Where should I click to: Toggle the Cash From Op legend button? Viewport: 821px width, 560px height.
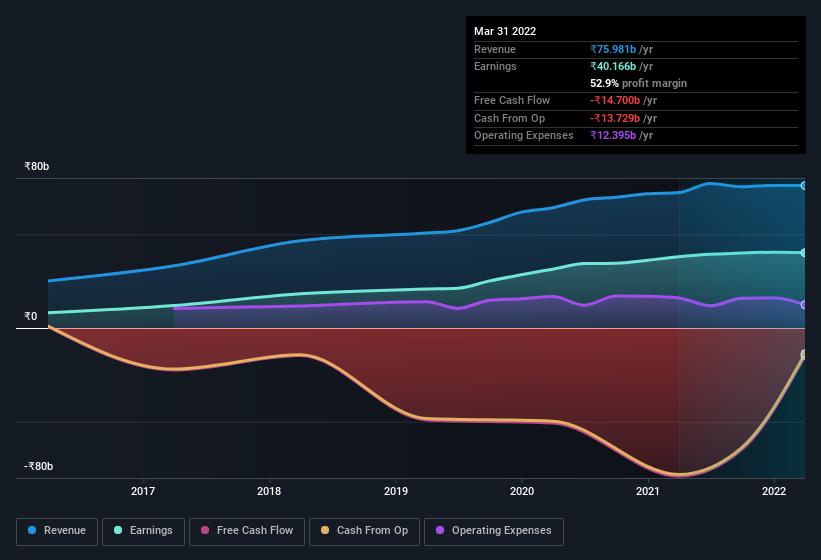tap(364, 531)
